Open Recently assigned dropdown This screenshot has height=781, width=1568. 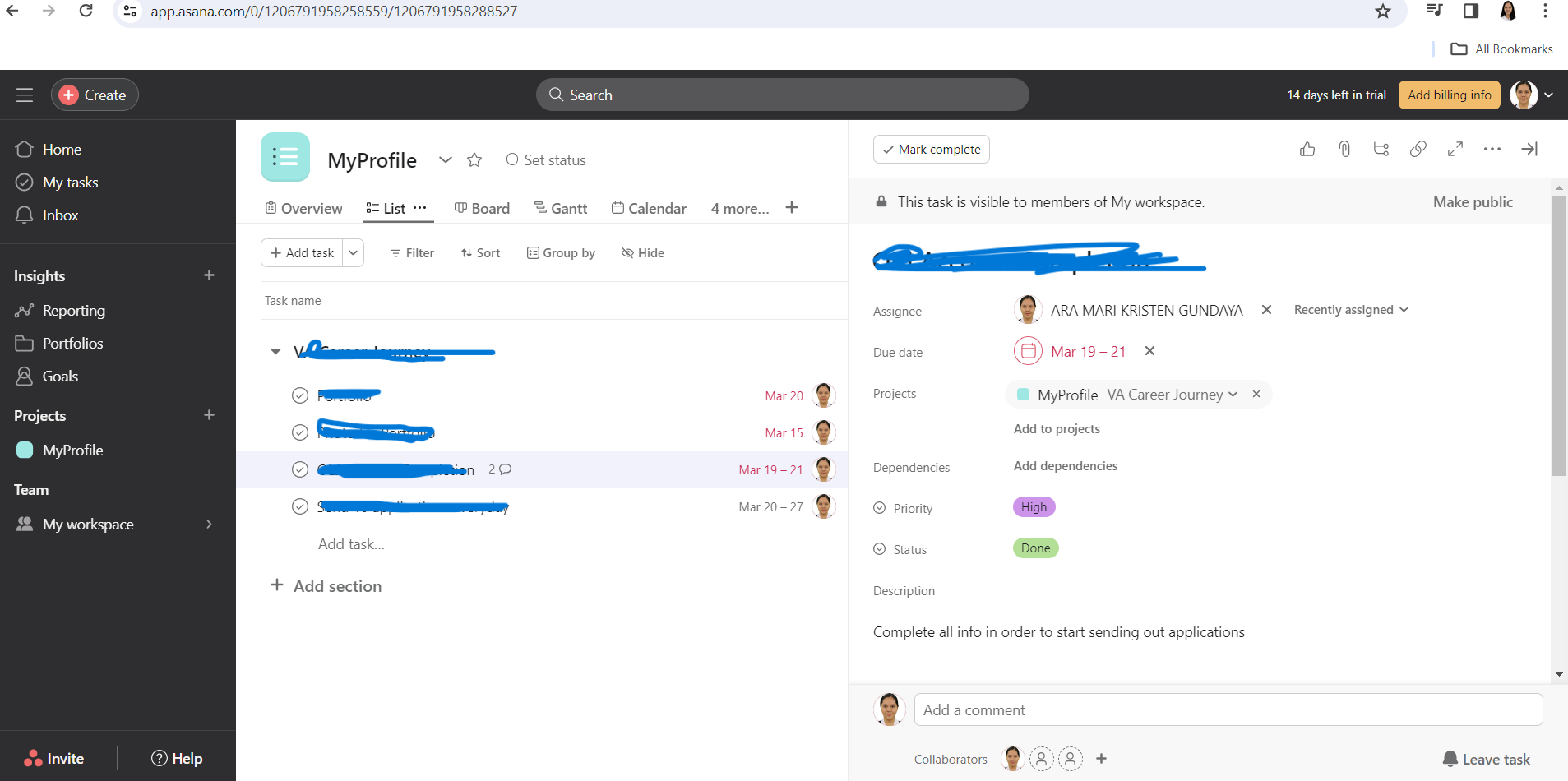point(1351,310)
